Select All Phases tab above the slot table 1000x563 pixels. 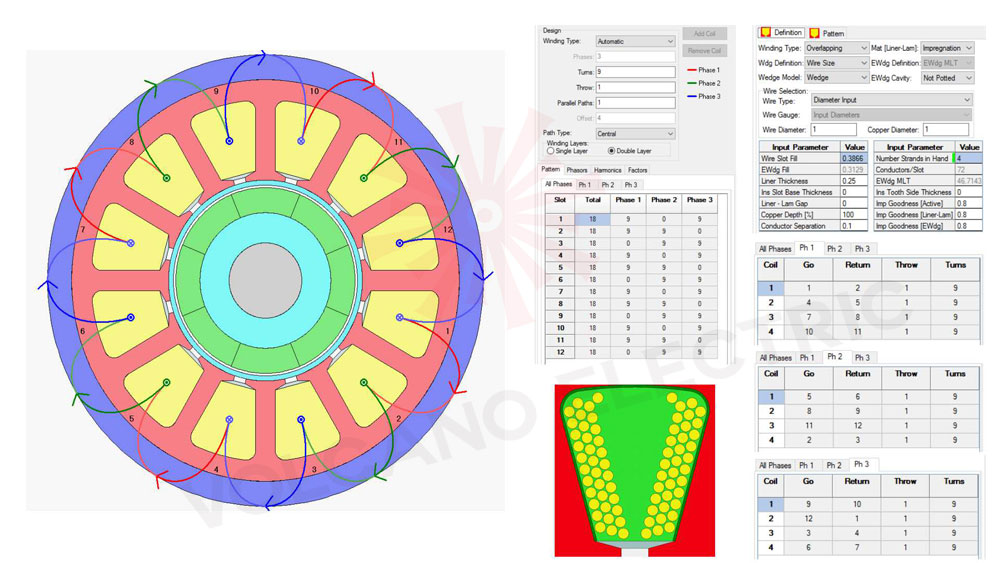tap(558, 184)
